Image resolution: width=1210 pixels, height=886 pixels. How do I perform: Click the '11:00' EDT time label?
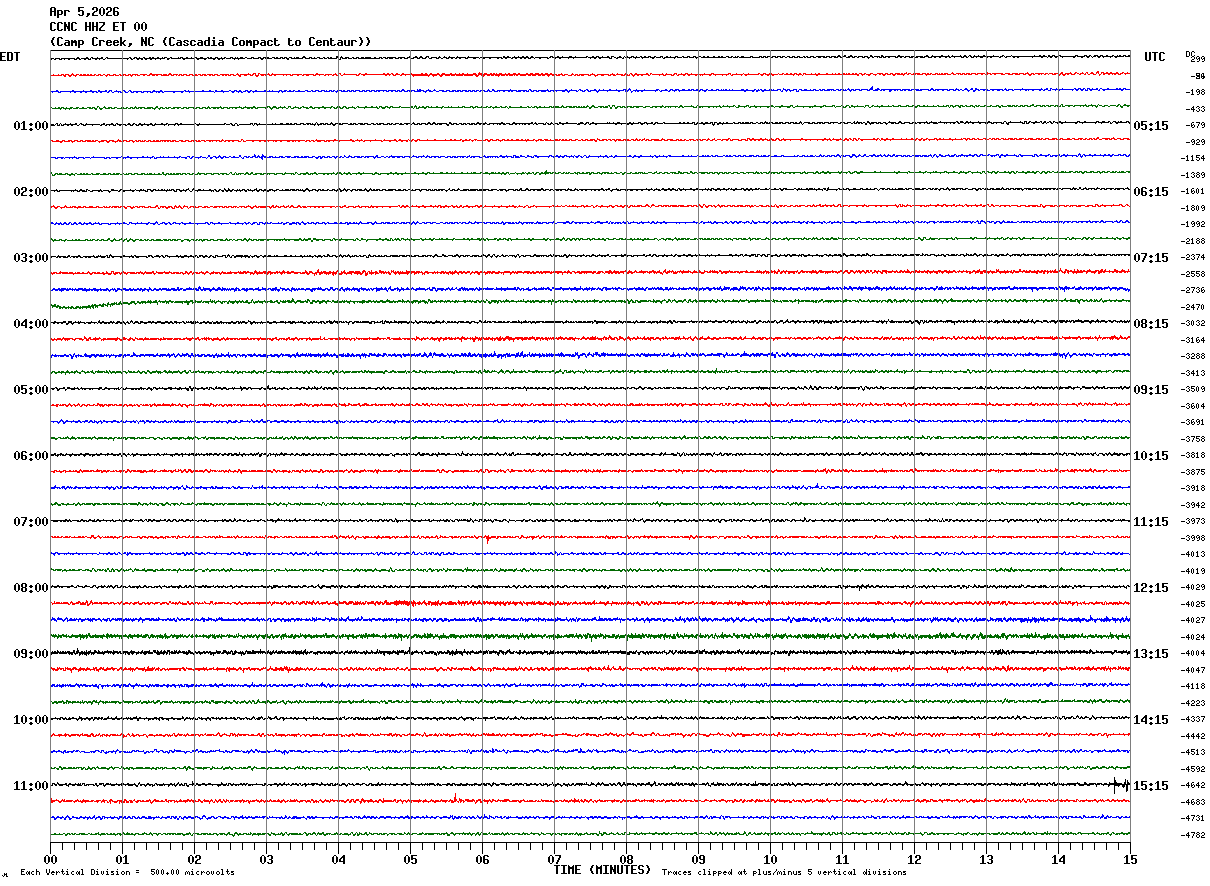click(x=31, y=786)
